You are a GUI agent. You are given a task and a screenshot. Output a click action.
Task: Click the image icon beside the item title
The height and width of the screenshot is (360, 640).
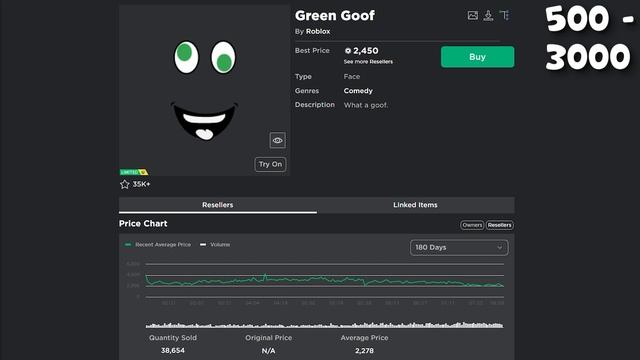(473, 16)
